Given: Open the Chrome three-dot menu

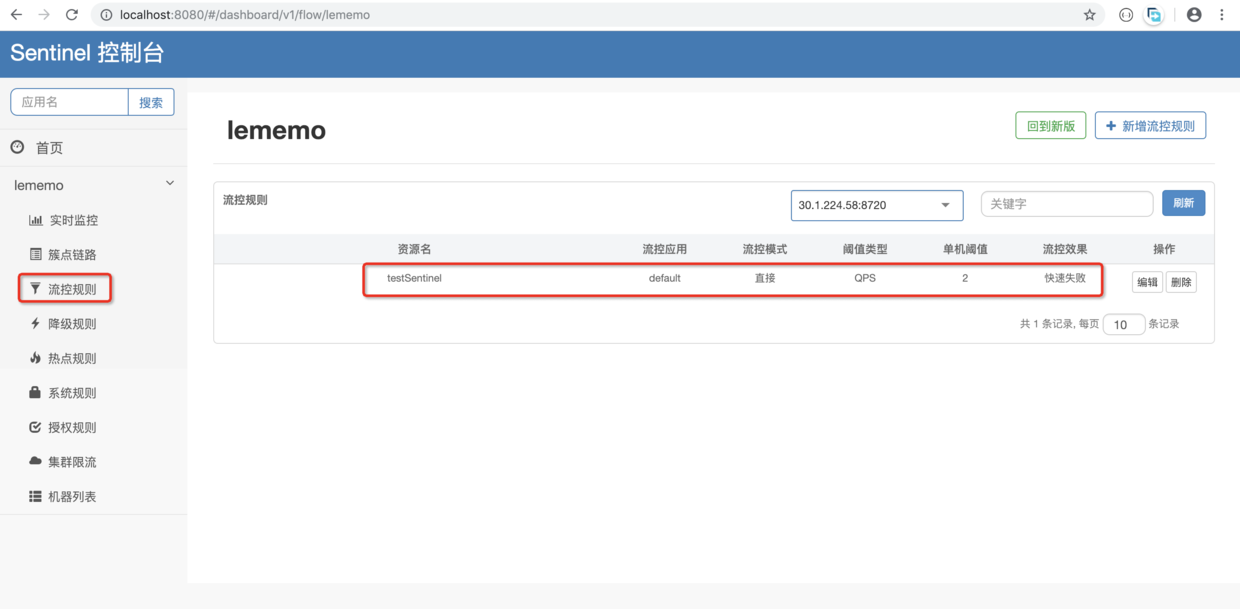Looking at the screenshot, I should pyautogui.click(x=1222, y=15).
